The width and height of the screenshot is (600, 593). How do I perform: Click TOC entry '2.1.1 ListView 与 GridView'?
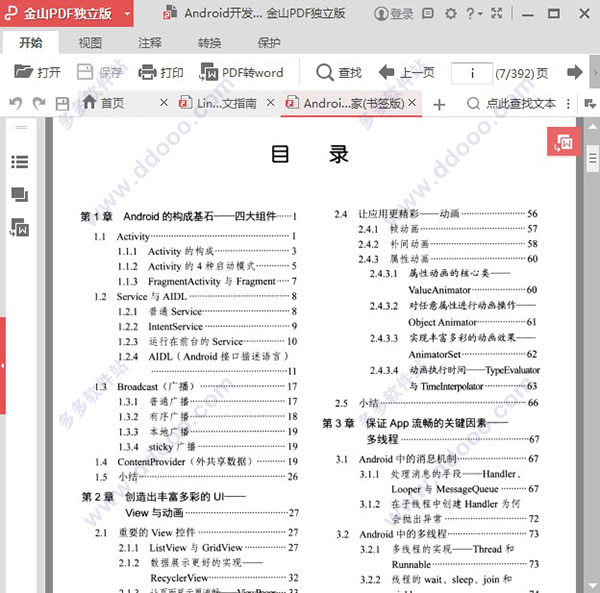pos(208,548)
